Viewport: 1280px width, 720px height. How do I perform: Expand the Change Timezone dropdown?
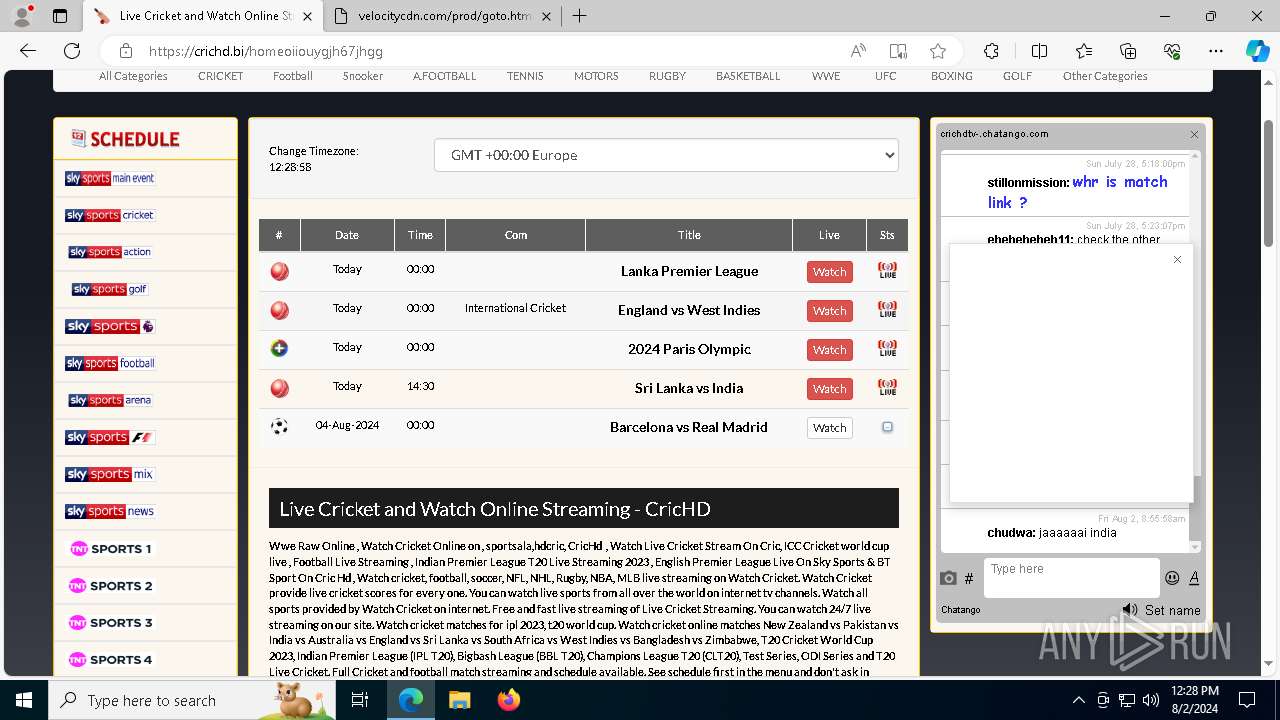coord(666,155)
